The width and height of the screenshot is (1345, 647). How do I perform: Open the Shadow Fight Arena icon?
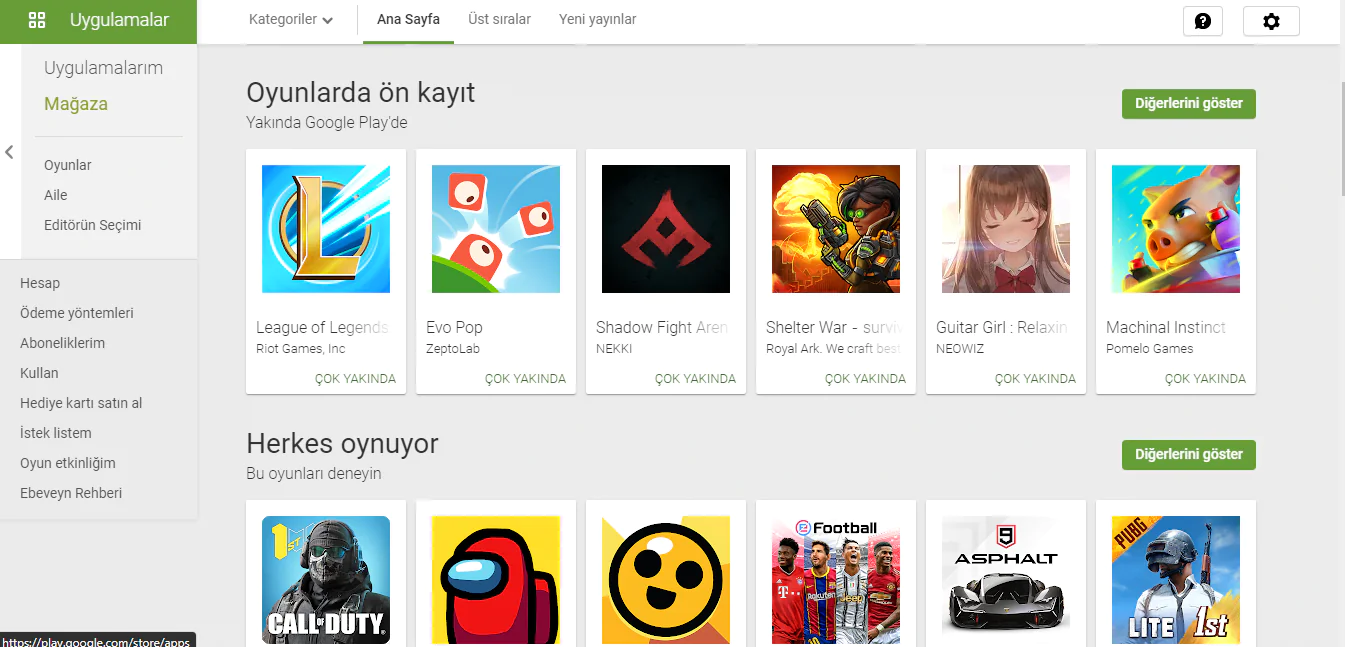pos(666,229)
